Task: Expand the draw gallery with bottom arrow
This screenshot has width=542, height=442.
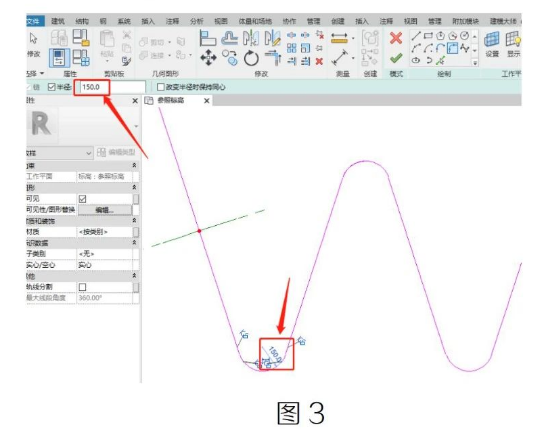Action: [475, 63]
